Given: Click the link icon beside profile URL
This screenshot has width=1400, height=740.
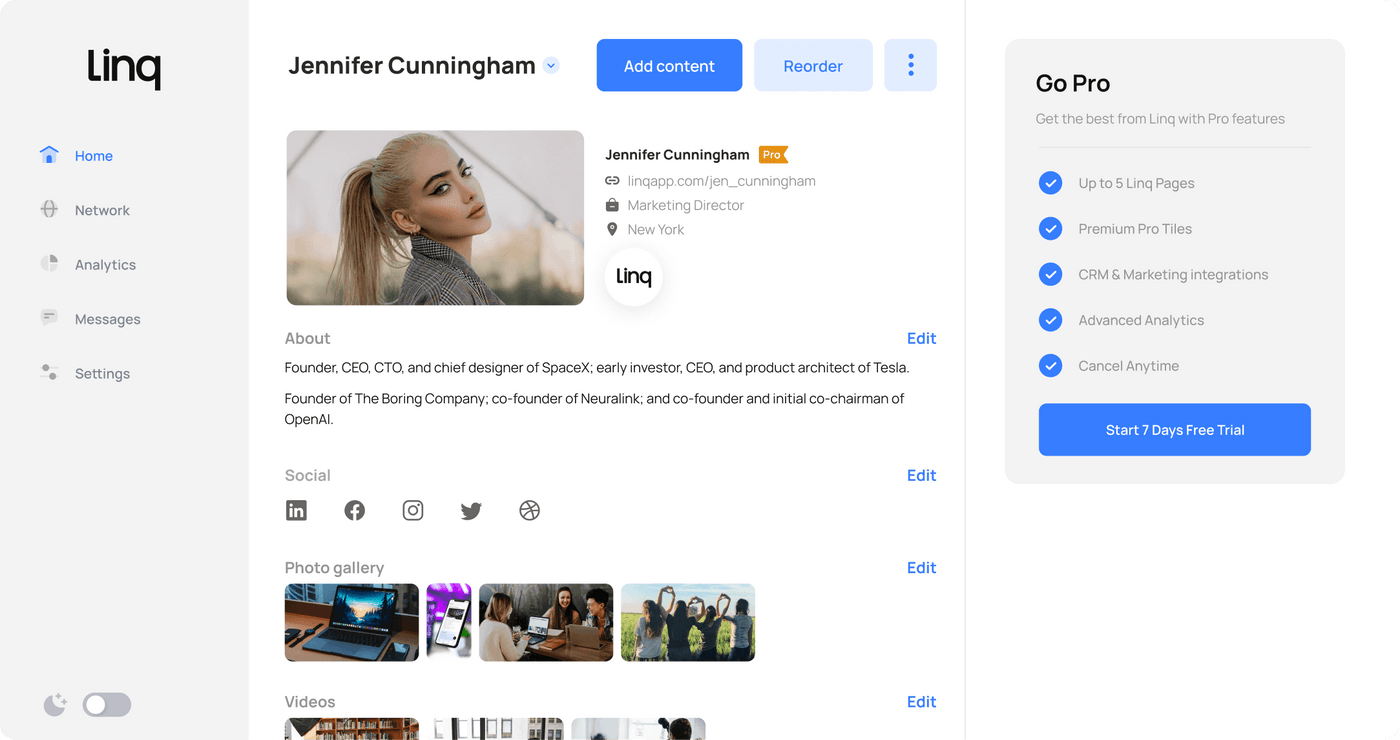Looking at the screenshot, I should pyautogui.click(x=612, y=181).
